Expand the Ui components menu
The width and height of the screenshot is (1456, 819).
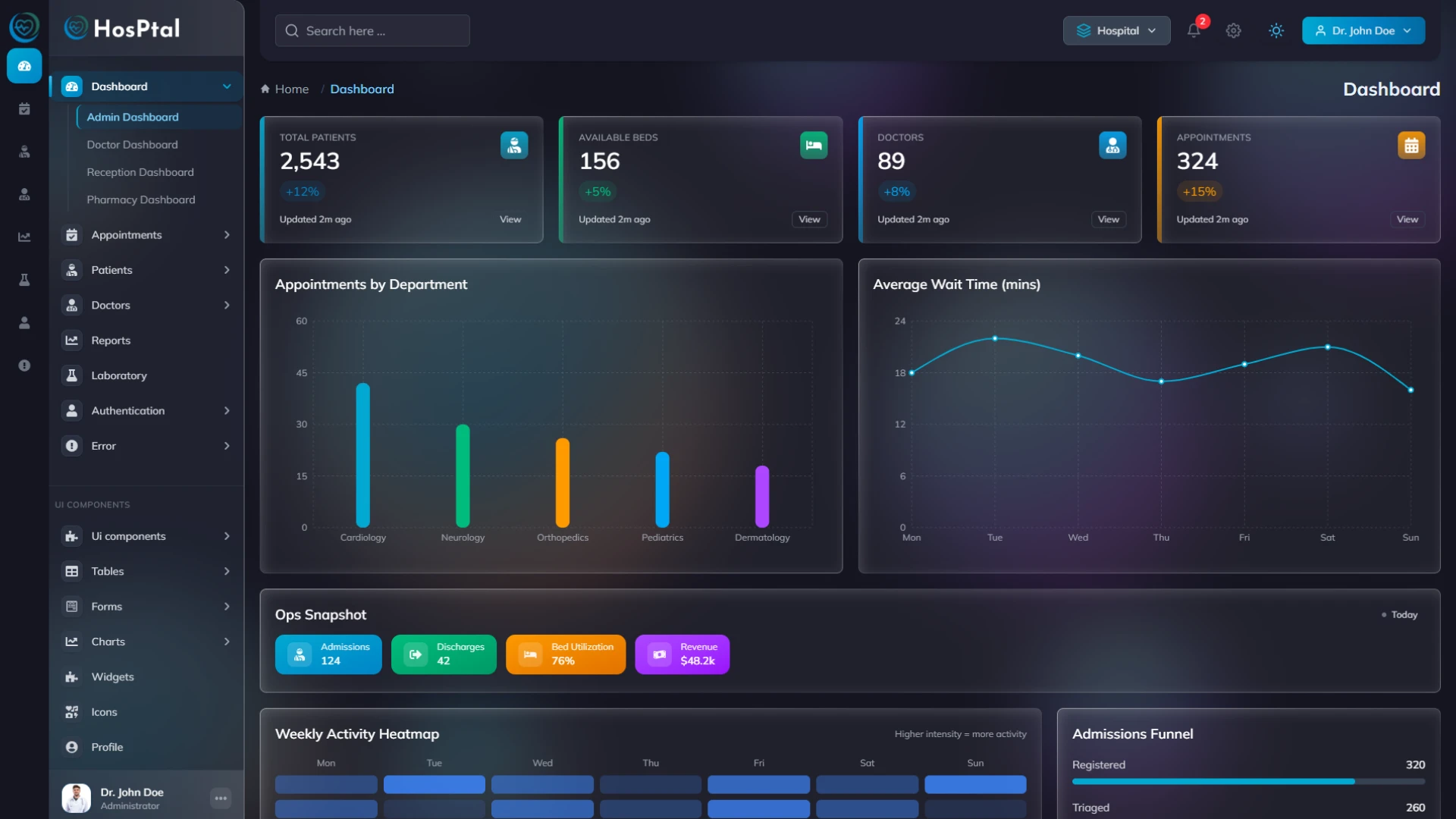[x=146, y=536]
